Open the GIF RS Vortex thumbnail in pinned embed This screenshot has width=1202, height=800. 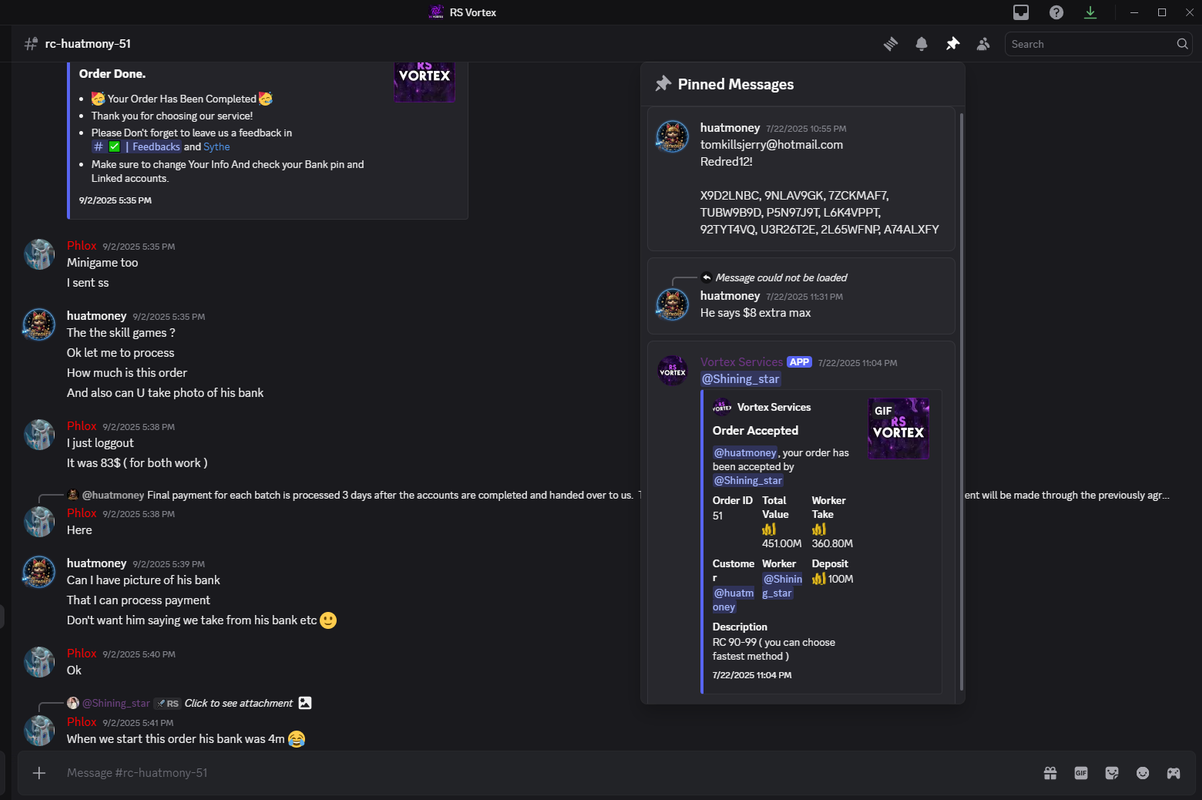pyautogui.click(x=898, y=428)
